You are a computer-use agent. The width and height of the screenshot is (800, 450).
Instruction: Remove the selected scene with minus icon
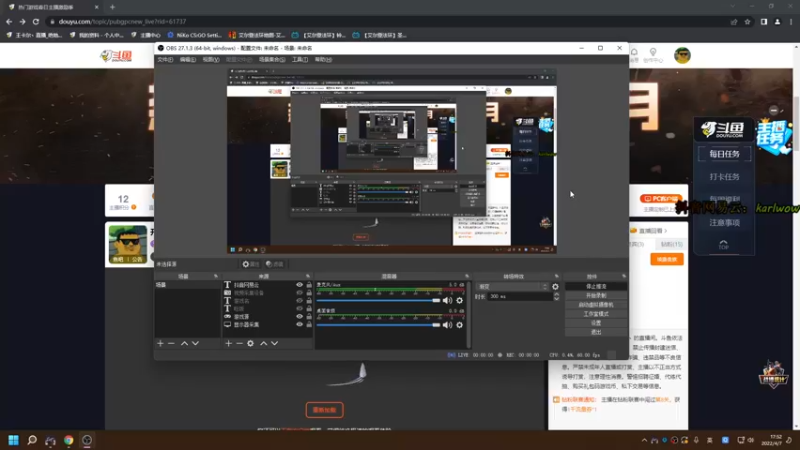tap(171, 343)
